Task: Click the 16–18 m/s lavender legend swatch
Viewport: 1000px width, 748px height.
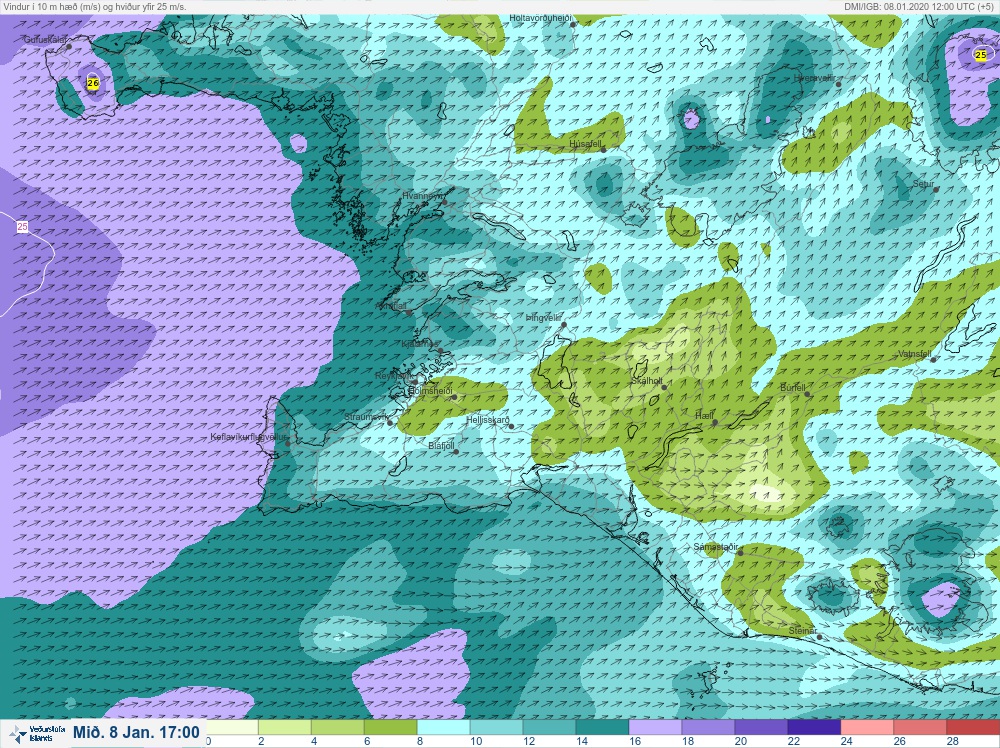Action: (x=655, y=728)
